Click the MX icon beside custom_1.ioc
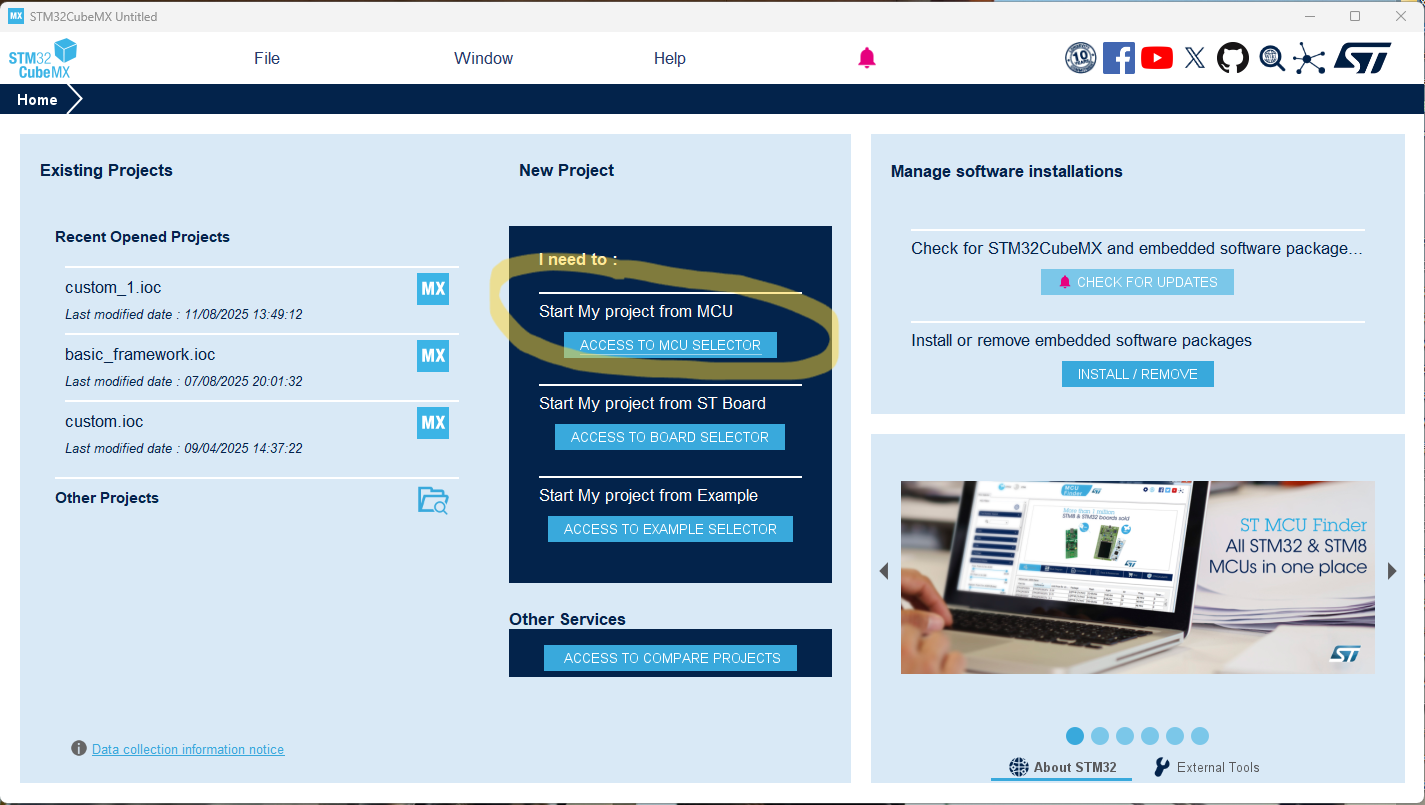 pyautogui.click(x=433, y=289)
